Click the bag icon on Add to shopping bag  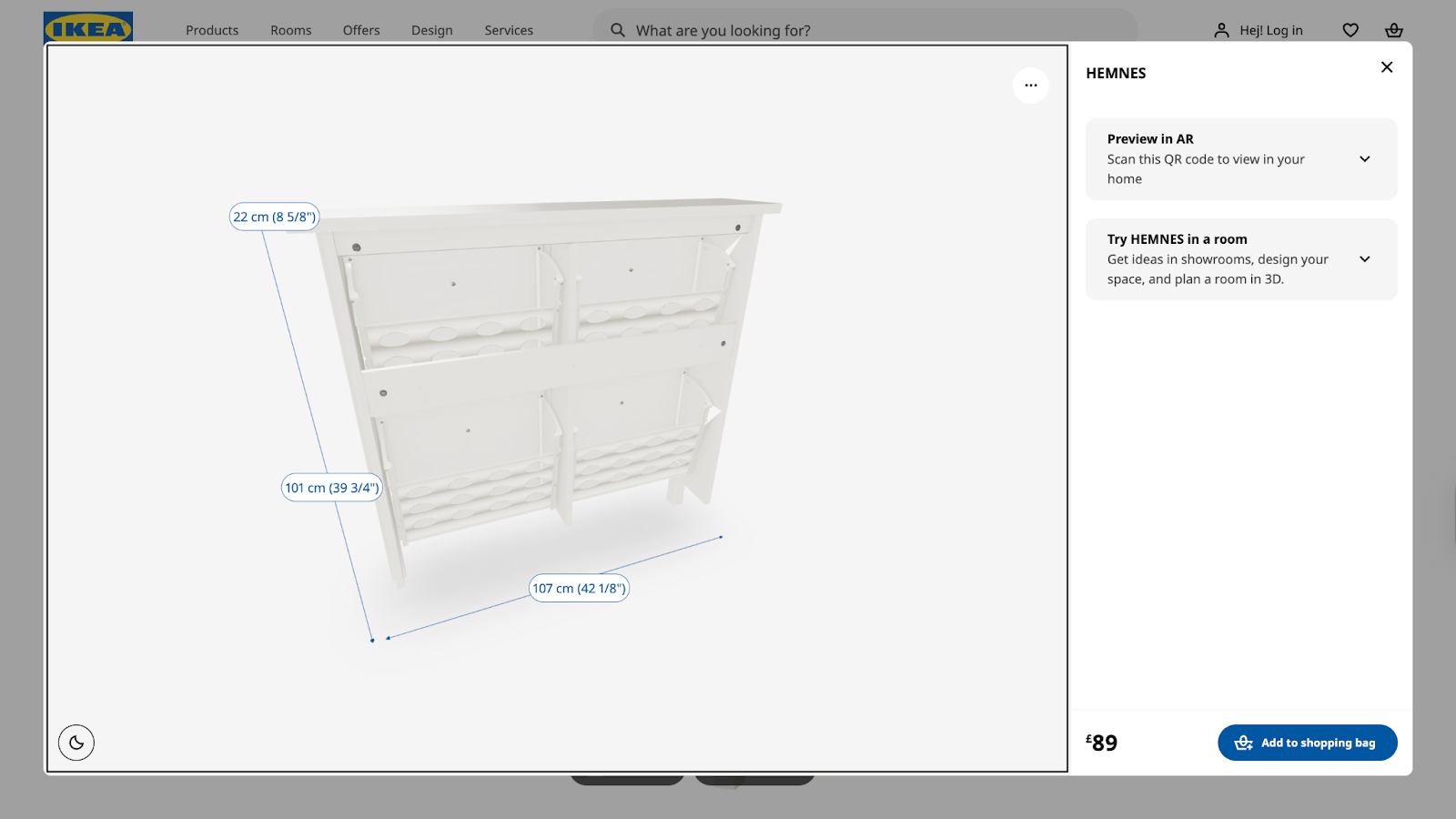point(1241,743)
